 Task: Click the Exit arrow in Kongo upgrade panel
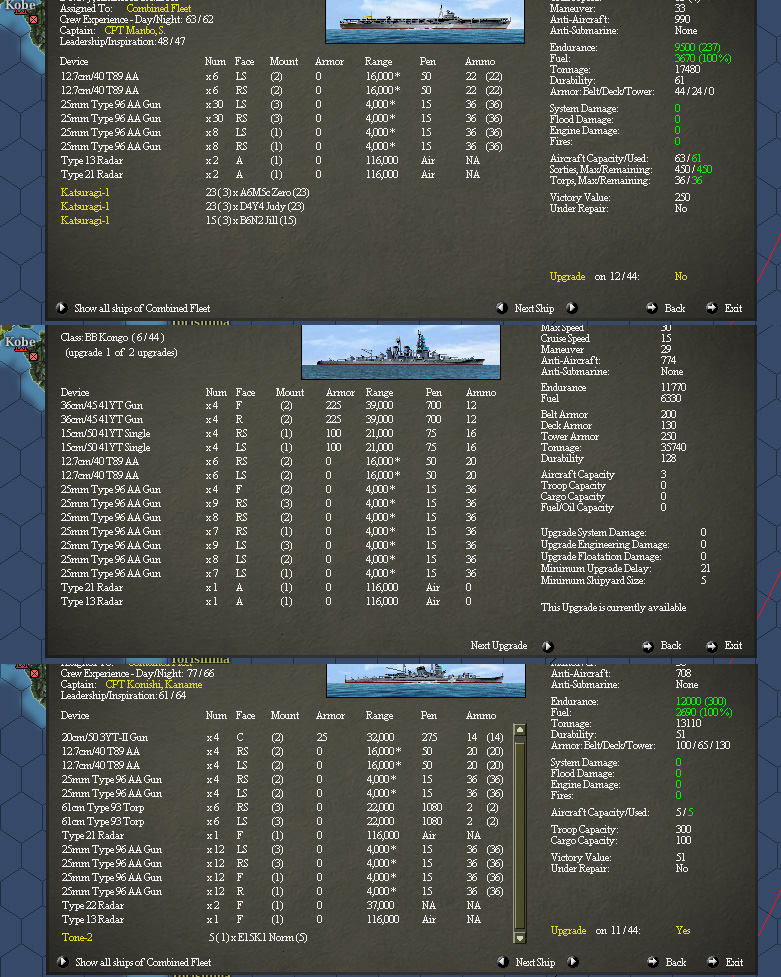[x=711, y=646]
